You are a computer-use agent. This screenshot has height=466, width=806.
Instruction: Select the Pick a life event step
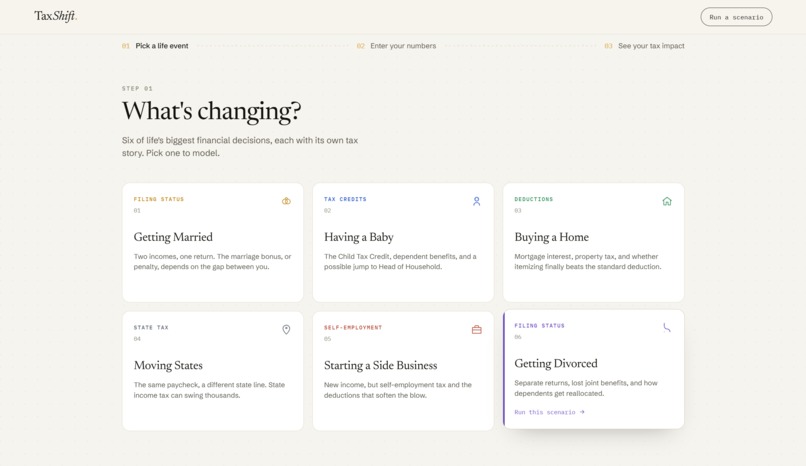pyautogui.click(x=155, y=46)
